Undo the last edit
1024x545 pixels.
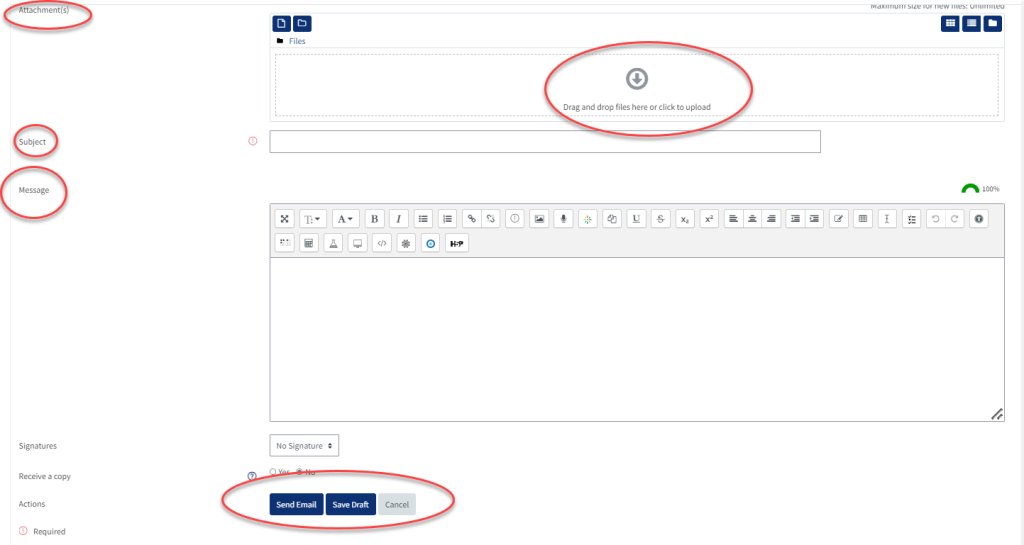coord(936,219)
